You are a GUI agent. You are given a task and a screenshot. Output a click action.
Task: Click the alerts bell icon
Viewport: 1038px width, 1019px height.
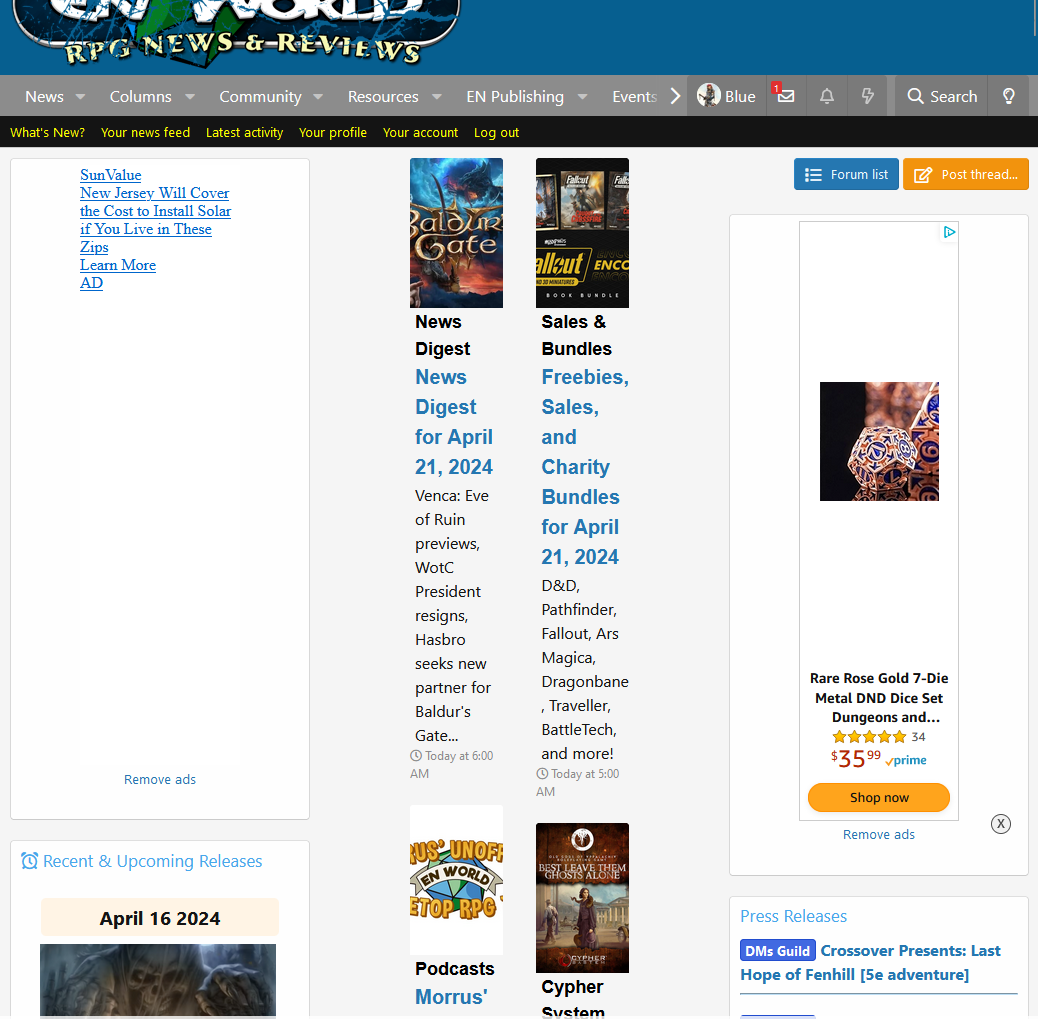827,96
